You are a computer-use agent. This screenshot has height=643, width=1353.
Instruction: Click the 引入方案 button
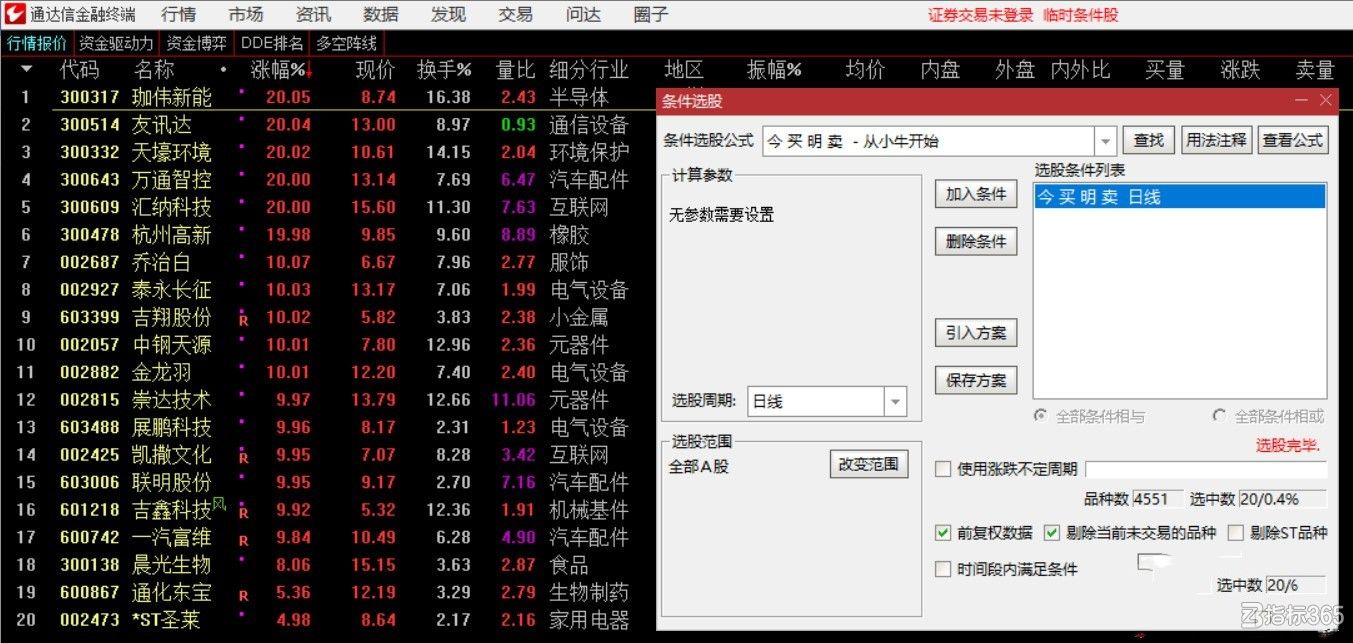pos(976,333)
